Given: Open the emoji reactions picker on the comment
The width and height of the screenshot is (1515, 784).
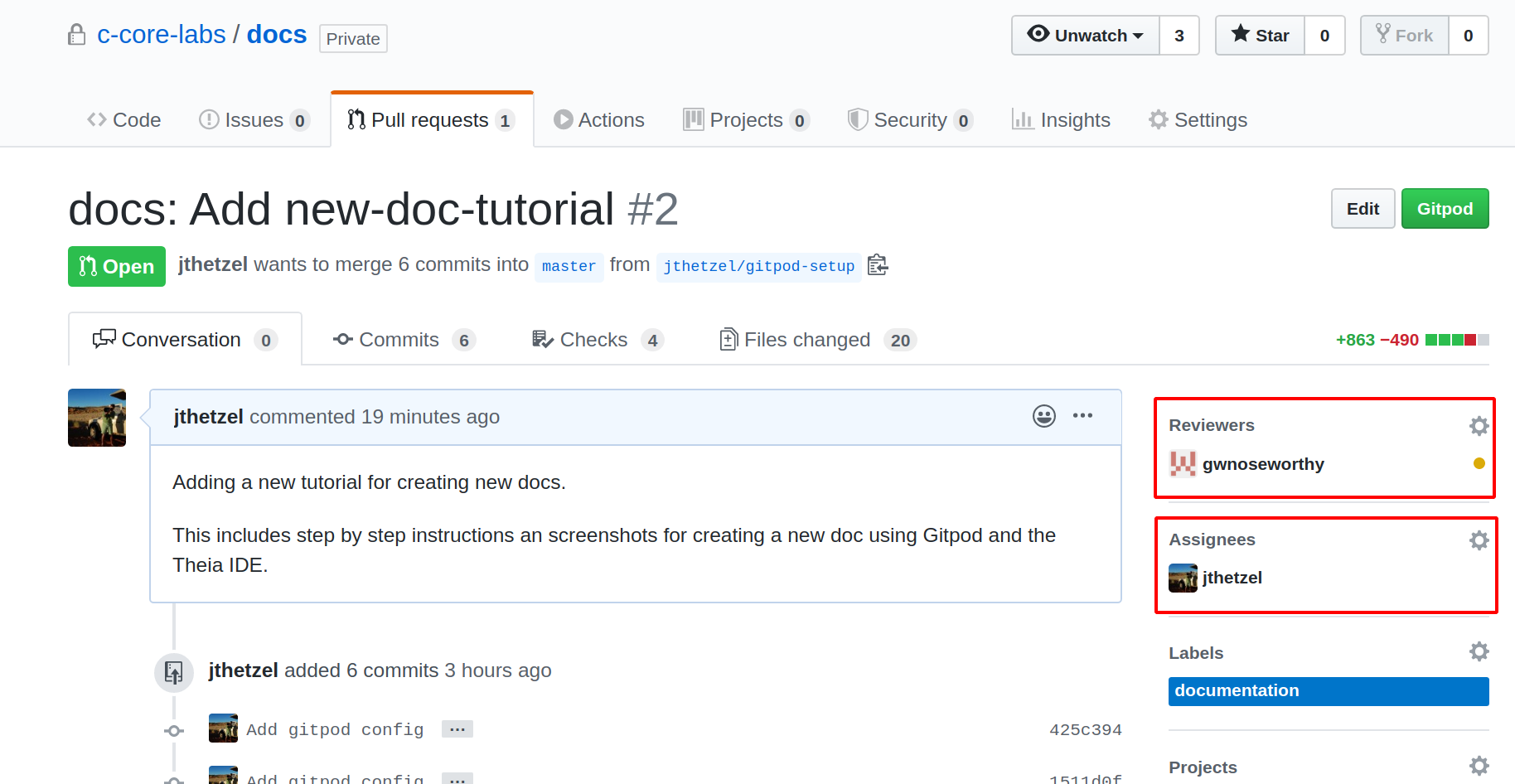Looking at the screenshot, I should pyautogui.click(x=1044, y=416).
